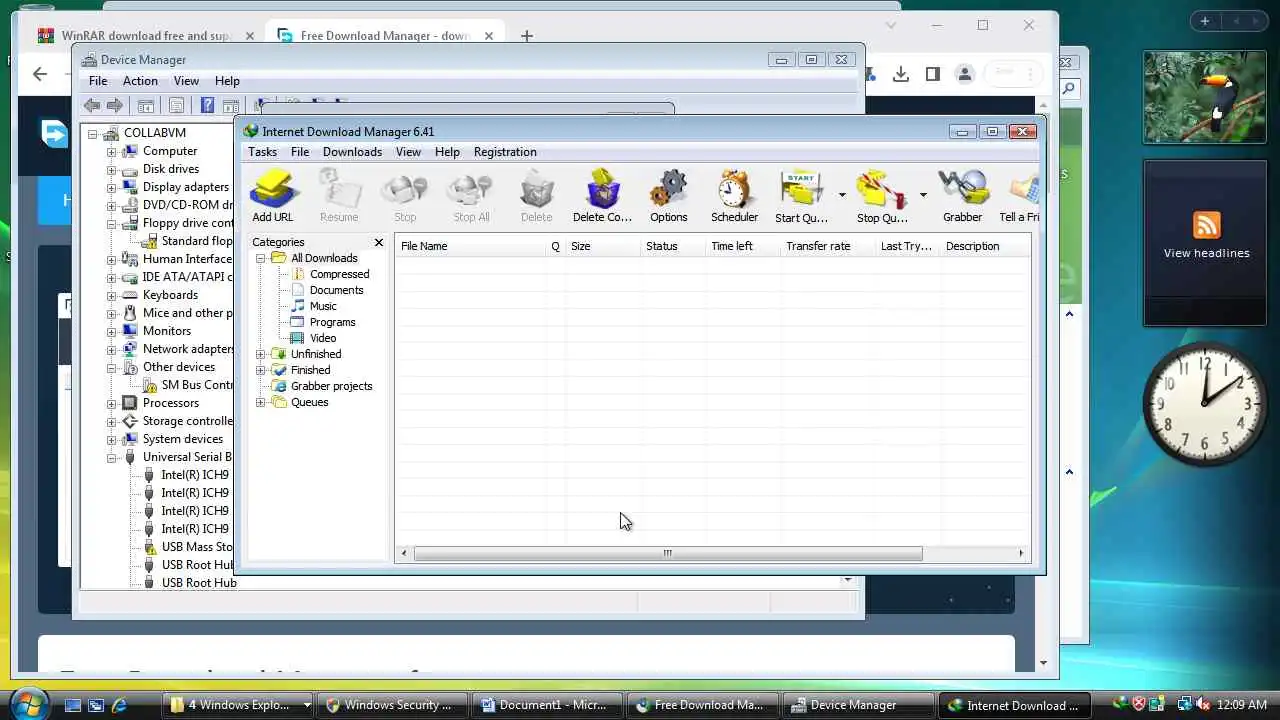Sort by Time left column header
The image size is (1280, 720).
pyautogui.click(x=743, y=246)
